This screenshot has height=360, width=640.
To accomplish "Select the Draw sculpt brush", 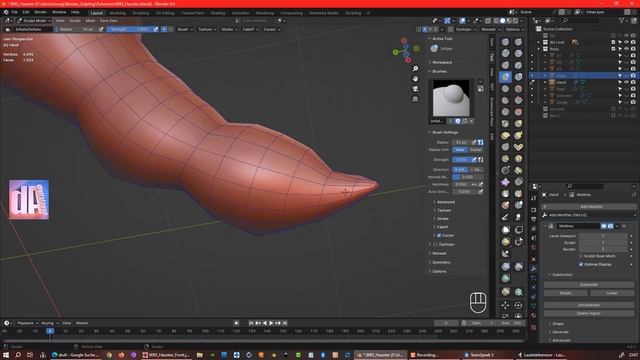I will point(505,42).
